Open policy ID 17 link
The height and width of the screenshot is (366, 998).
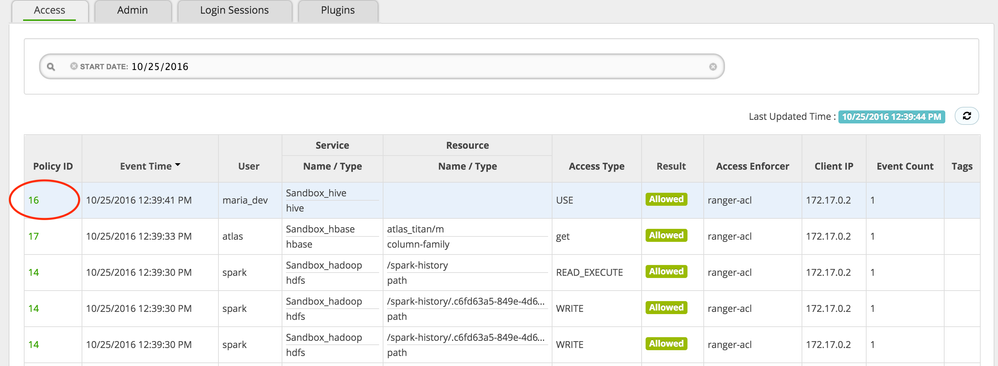point(34,236)
